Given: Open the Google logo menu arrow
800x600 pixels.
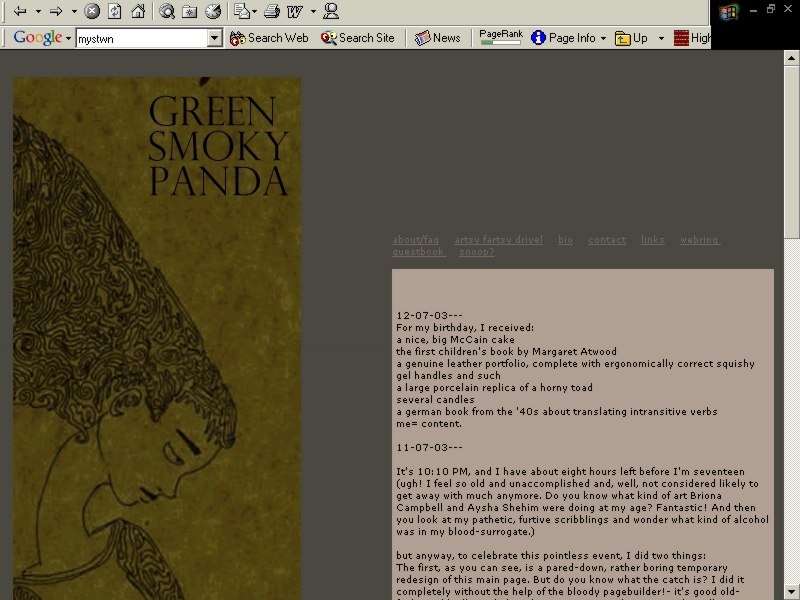Looking at the screenshot, I should (x=68, y=38).
